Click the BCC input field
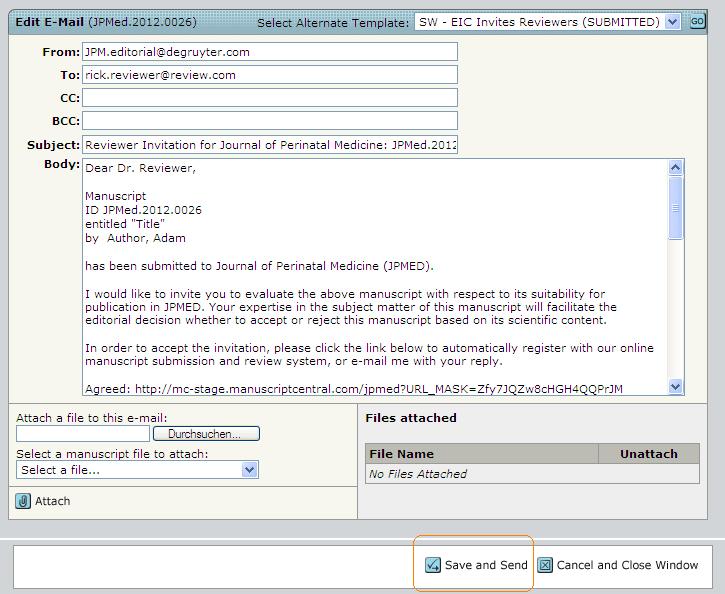This screenshot has width=725, height=594. click(269, 121)
